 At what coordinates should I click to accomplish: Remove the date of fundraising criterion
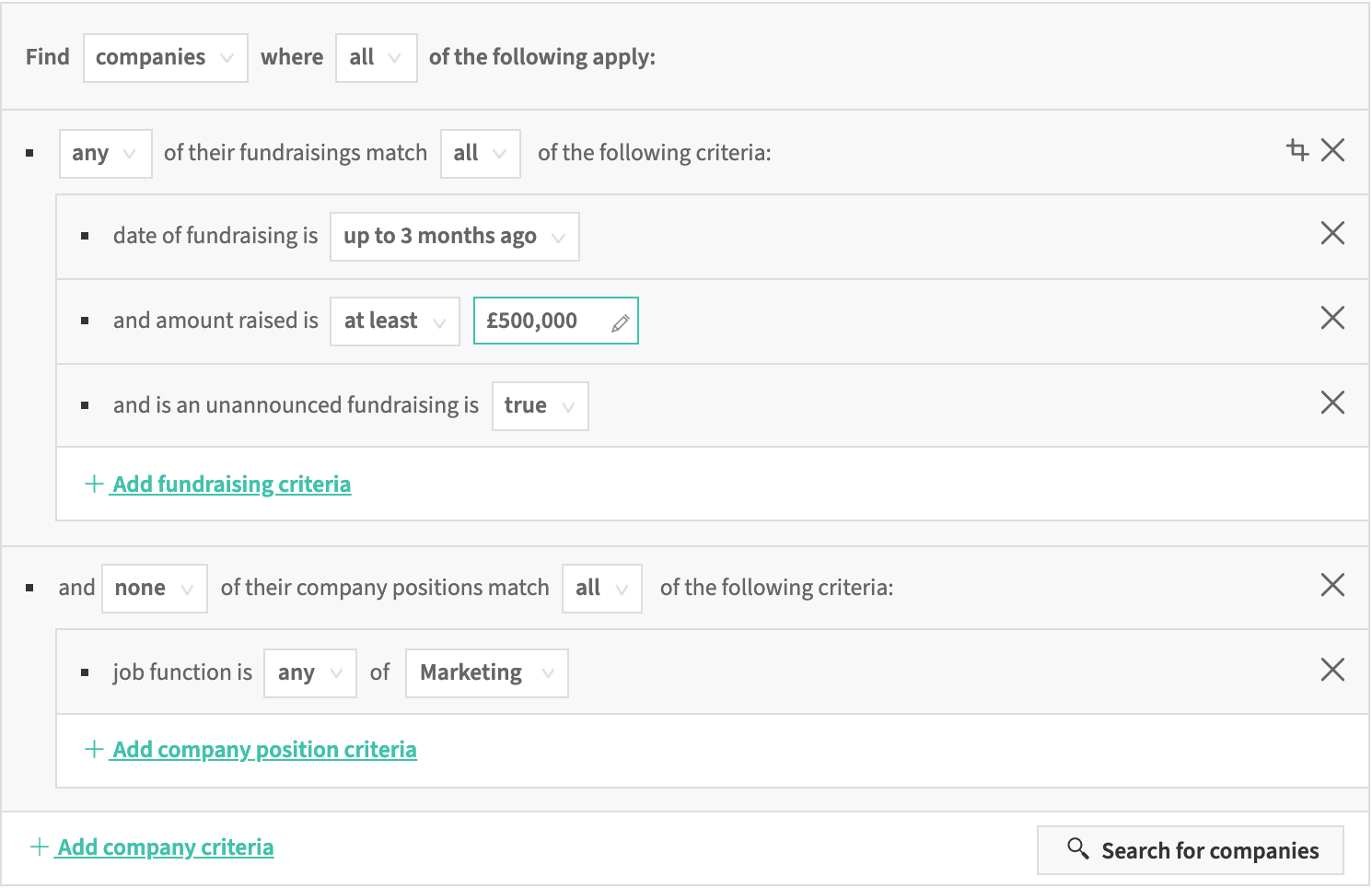click(x=1332, y=233)
